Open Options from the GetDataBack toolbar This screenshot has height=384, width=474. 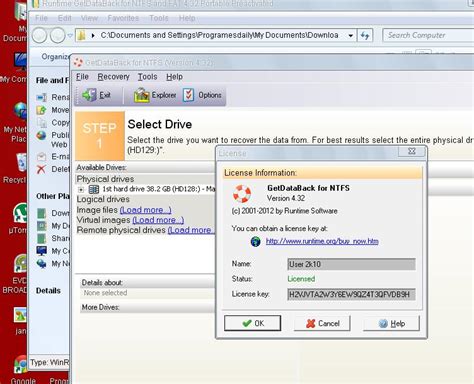tap(203, 95)
